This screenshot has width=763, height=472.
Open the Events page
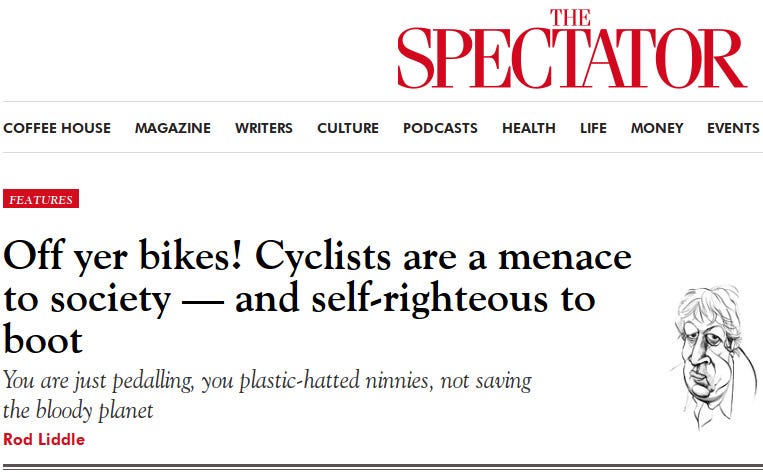point(733,128)
